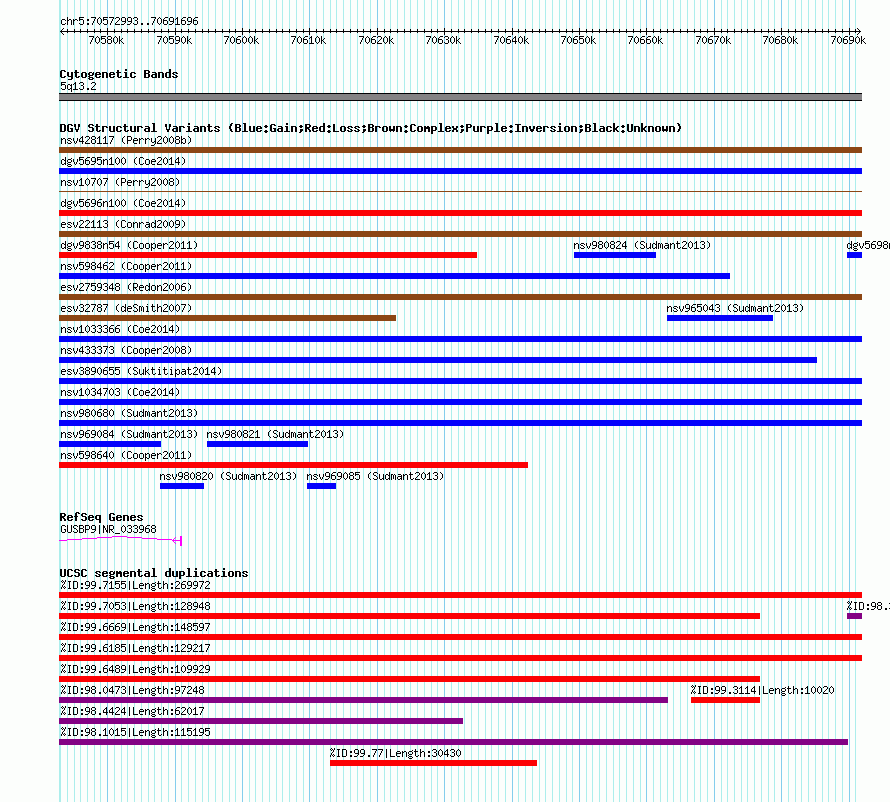
Task: Select the nsv965043 (Sudmant2013) blue bar
Action: click(x=720, y=318)
